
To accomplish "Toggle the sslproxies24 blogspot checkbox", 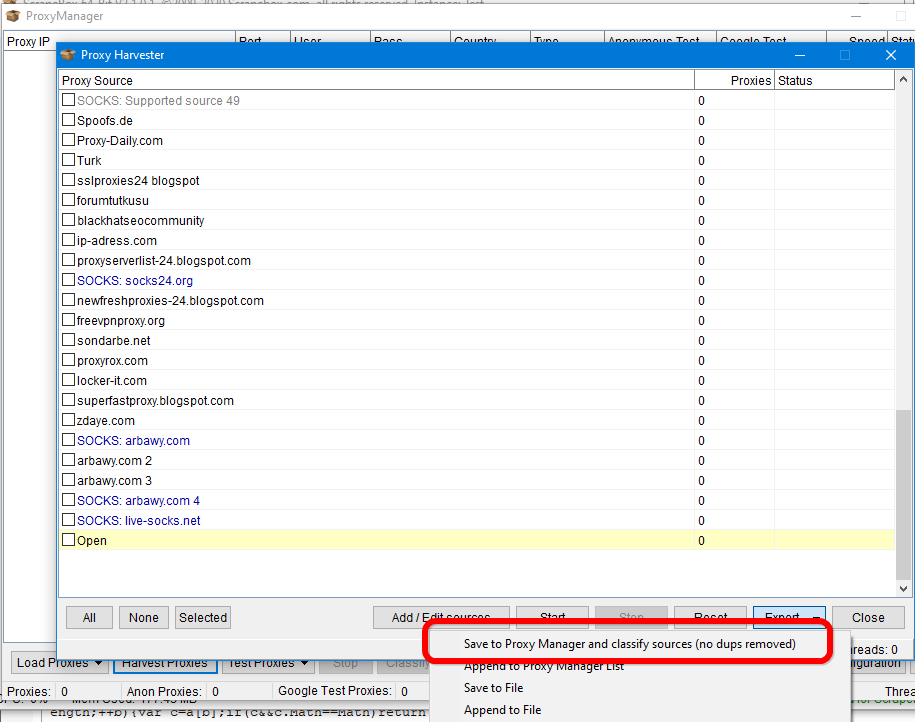I will (x=68, y=180).
